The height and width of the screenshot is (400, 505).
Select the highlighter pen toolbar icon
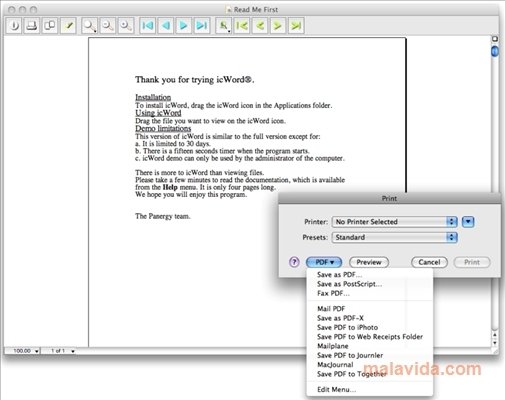click(x=69, y=25)
